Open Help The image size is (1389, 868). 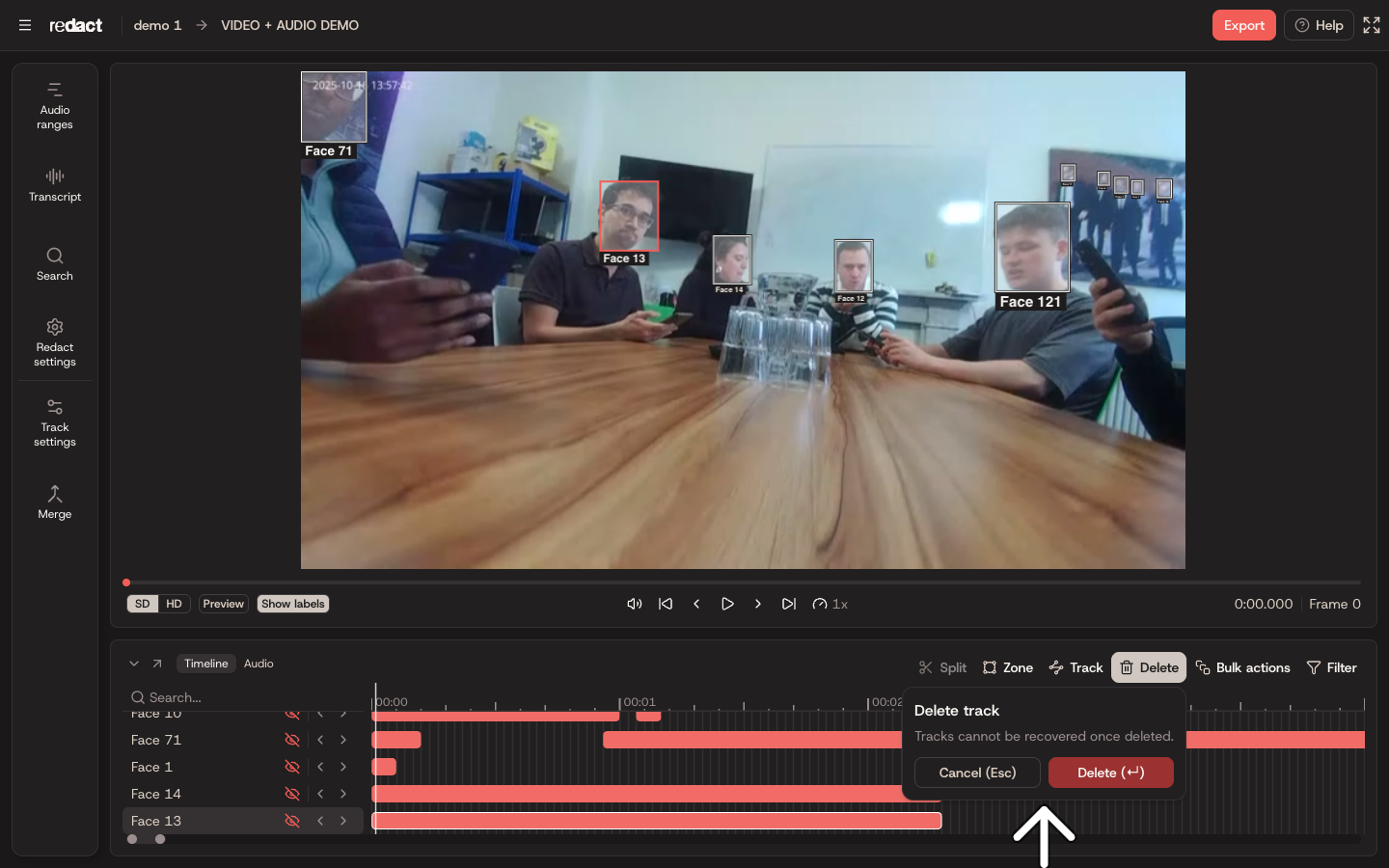[1319, 25]
